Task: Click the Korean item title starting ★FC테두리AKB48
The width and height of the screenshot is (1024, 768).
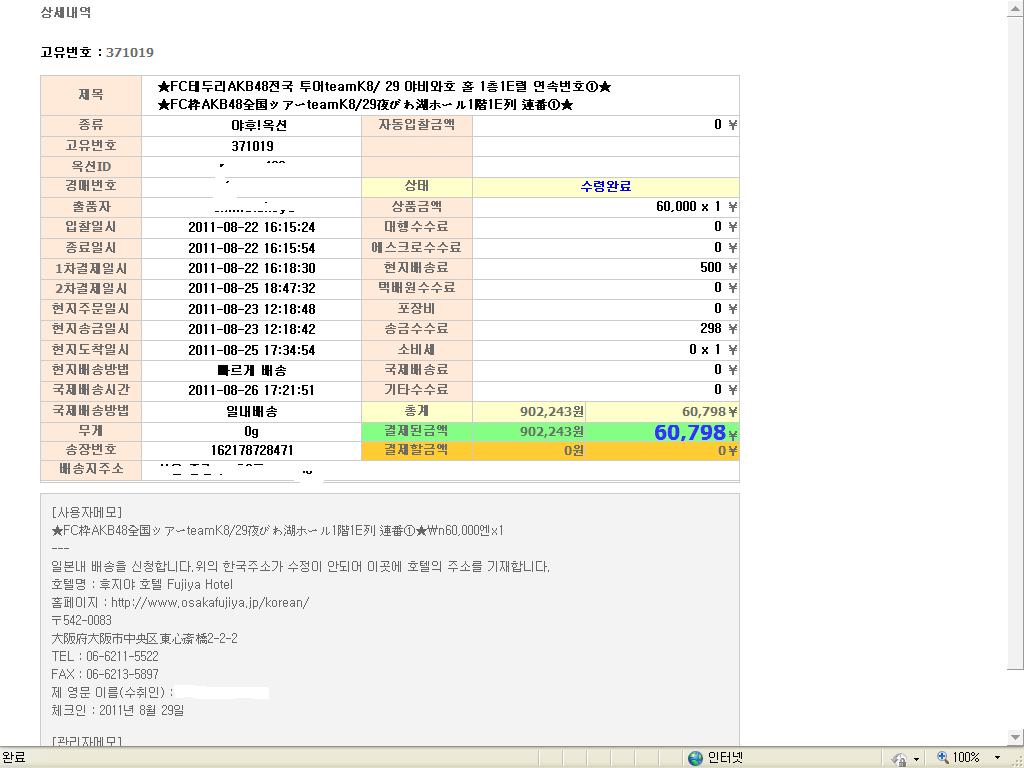Action: click(384, 86)
